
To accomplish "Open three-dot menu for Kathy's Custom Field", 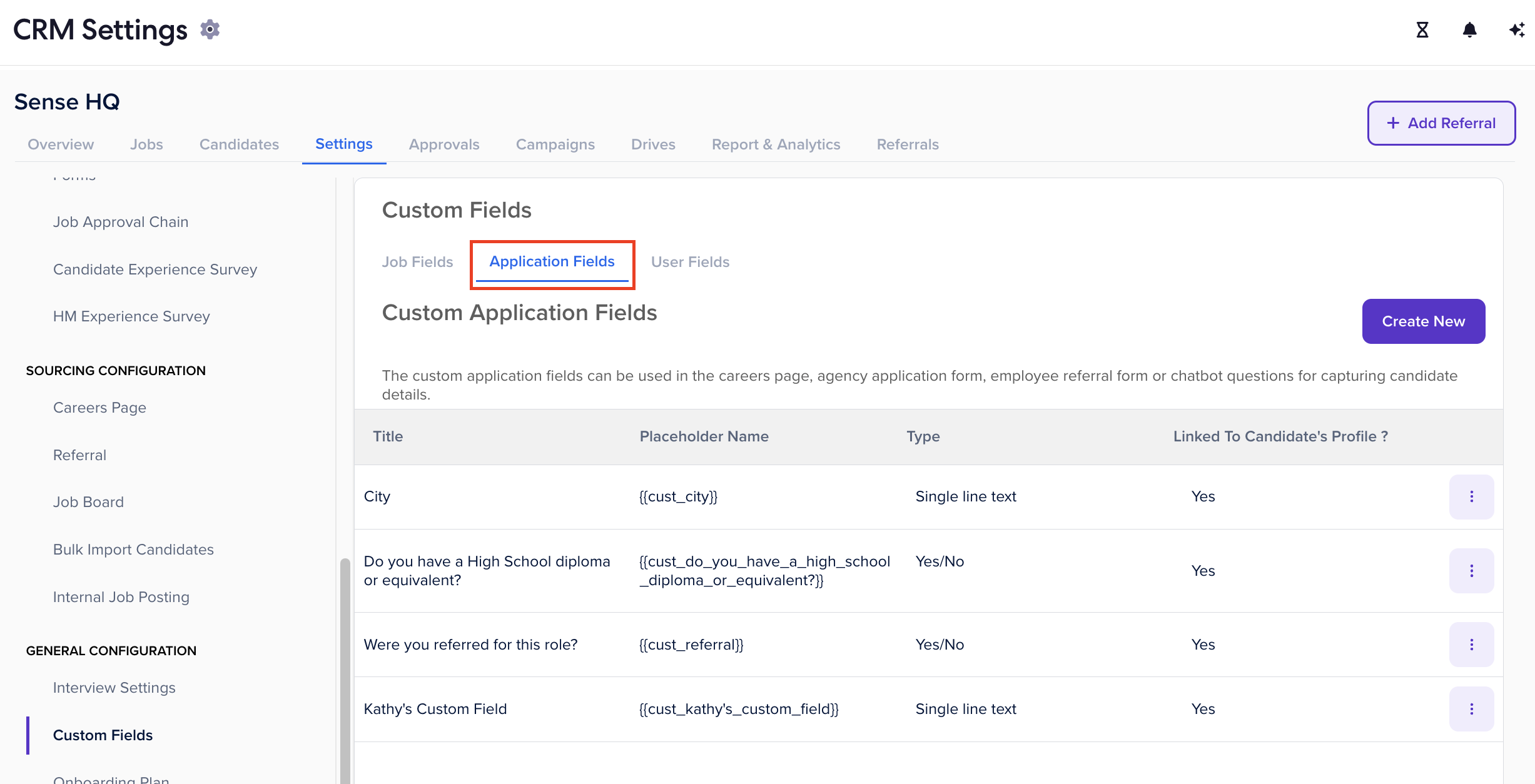I will tap(1471, 709).
